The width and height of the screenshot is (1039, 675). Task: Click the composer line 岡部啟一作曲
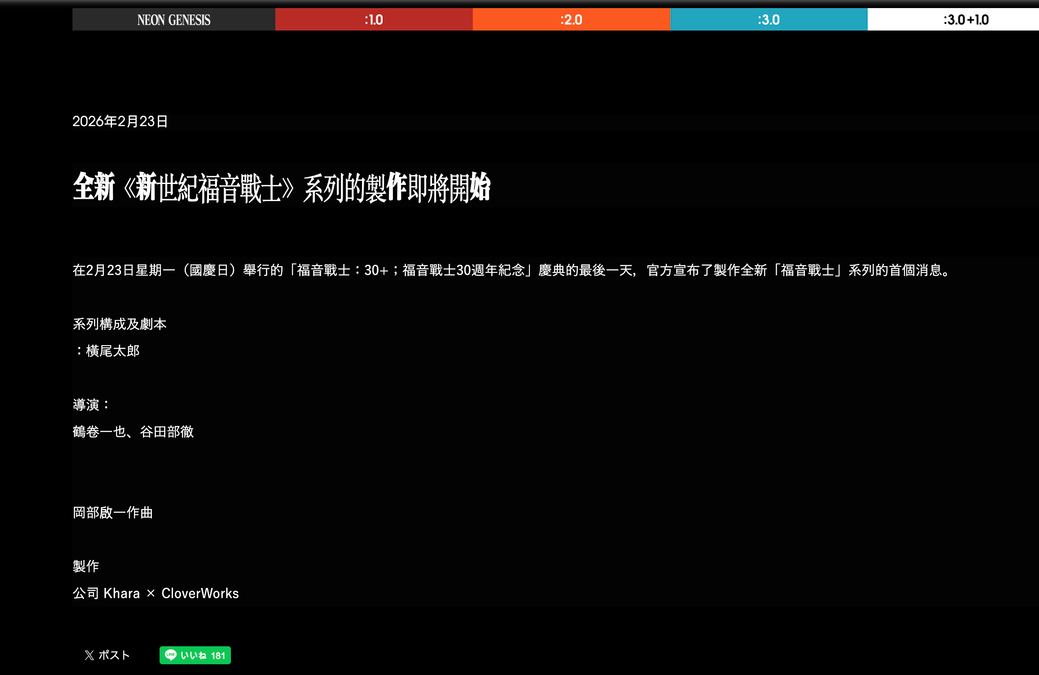[113, 513]
